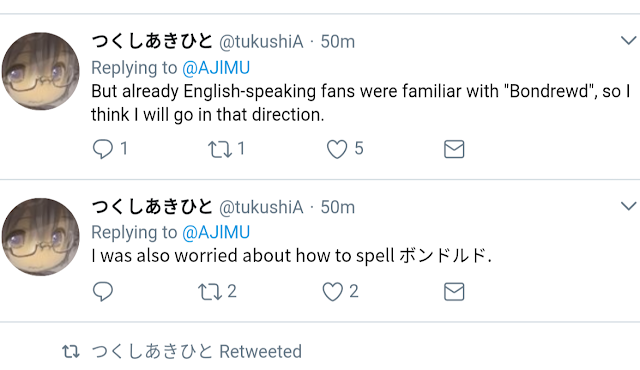Viewport: 640px width, 370px height.
Task: Reply to the "Bondrewd" tweet
Action: 102,149
